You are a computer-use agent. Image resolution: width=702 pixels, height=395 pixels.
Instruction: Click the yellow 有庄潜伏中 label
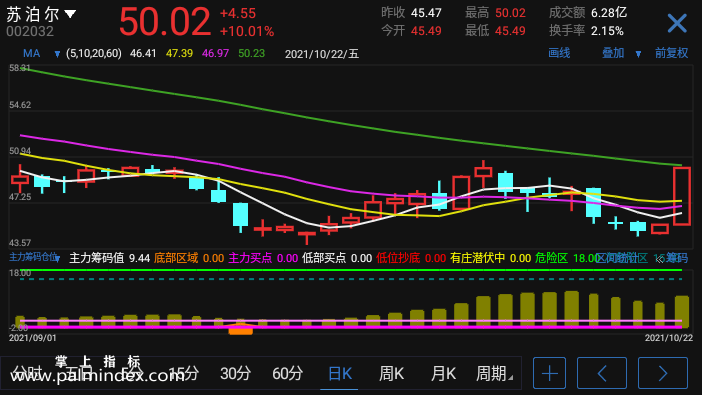(x=478, y=258)
